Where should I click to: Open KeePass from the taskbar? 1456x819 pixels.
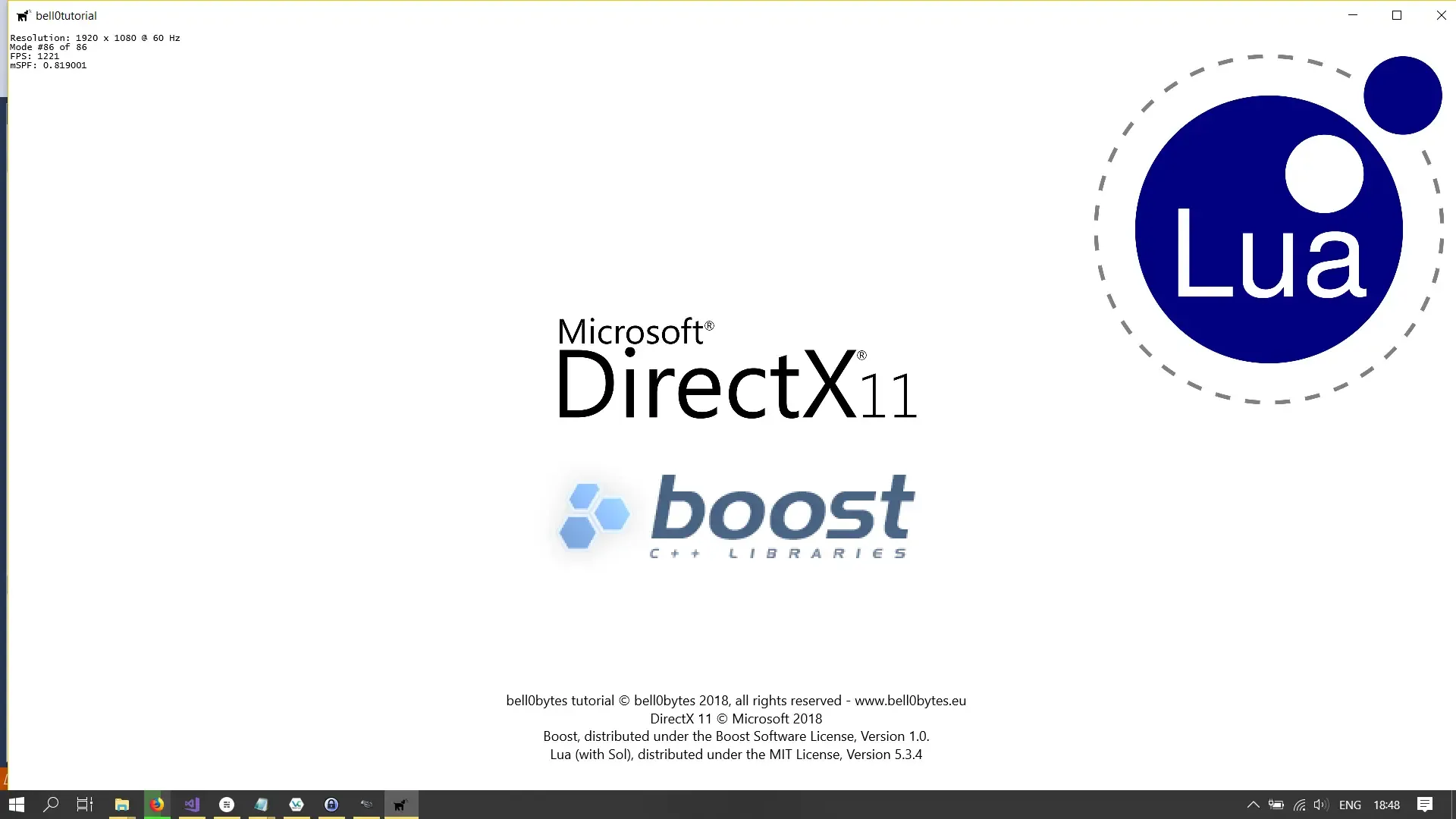[331, 804]
